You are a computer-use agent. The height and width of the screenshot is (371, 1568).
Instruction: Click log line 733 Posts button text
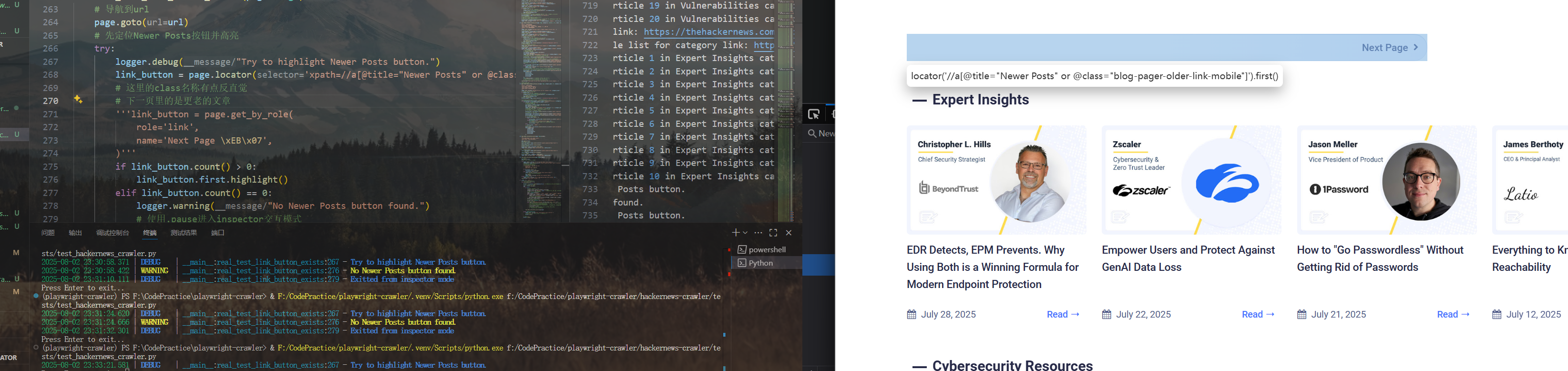click(651, 189)
